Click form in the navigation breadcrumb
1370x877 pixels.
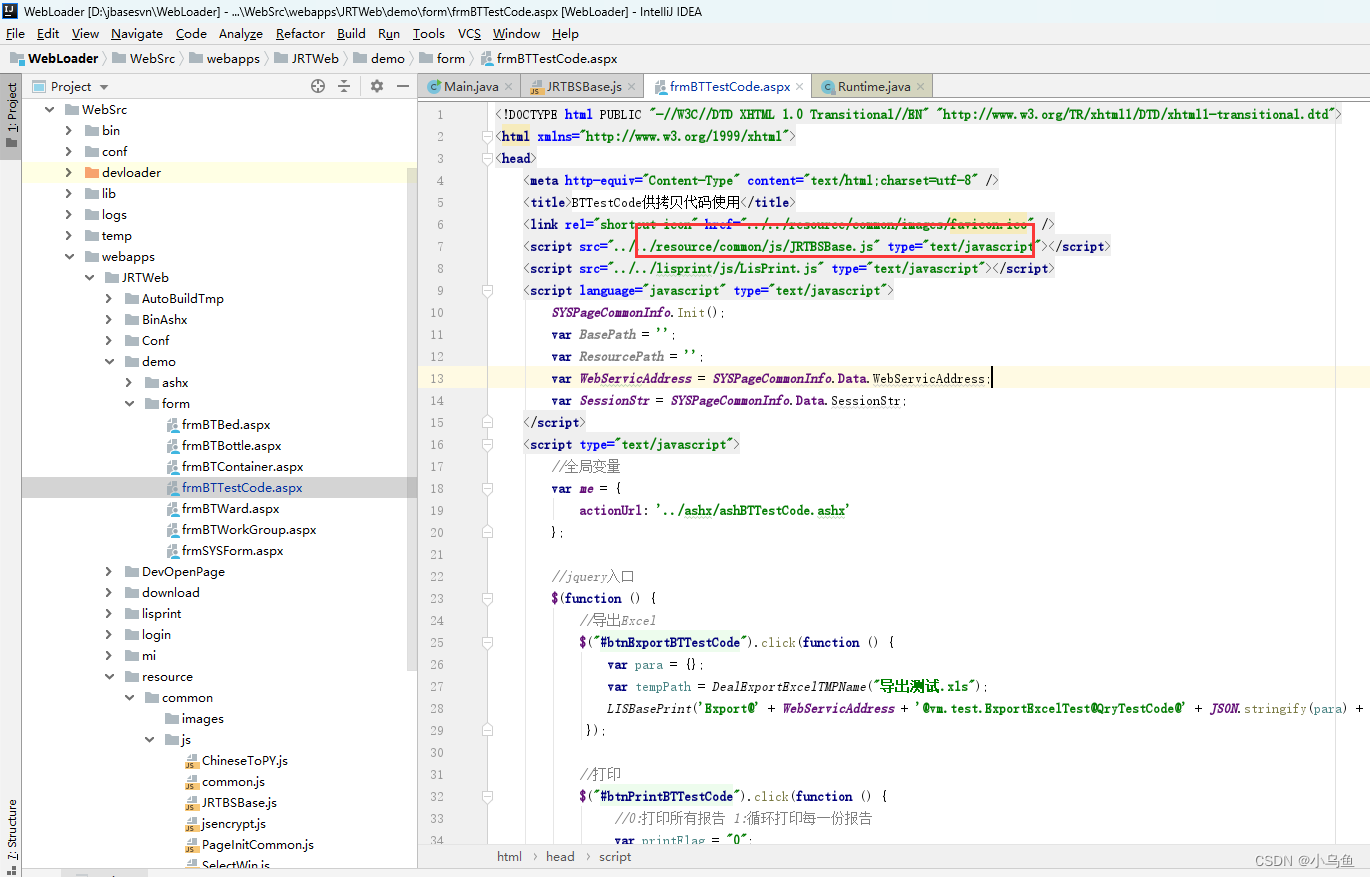(x=451, y=58)
